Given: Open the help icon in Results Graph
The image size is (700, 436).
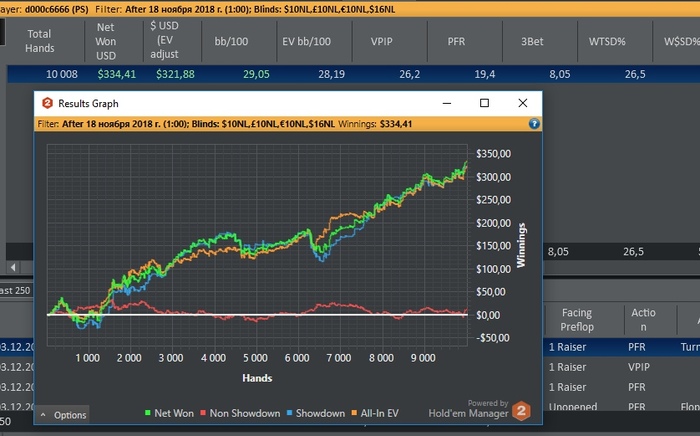Looking at the screenshot, I should coord(534,124).
